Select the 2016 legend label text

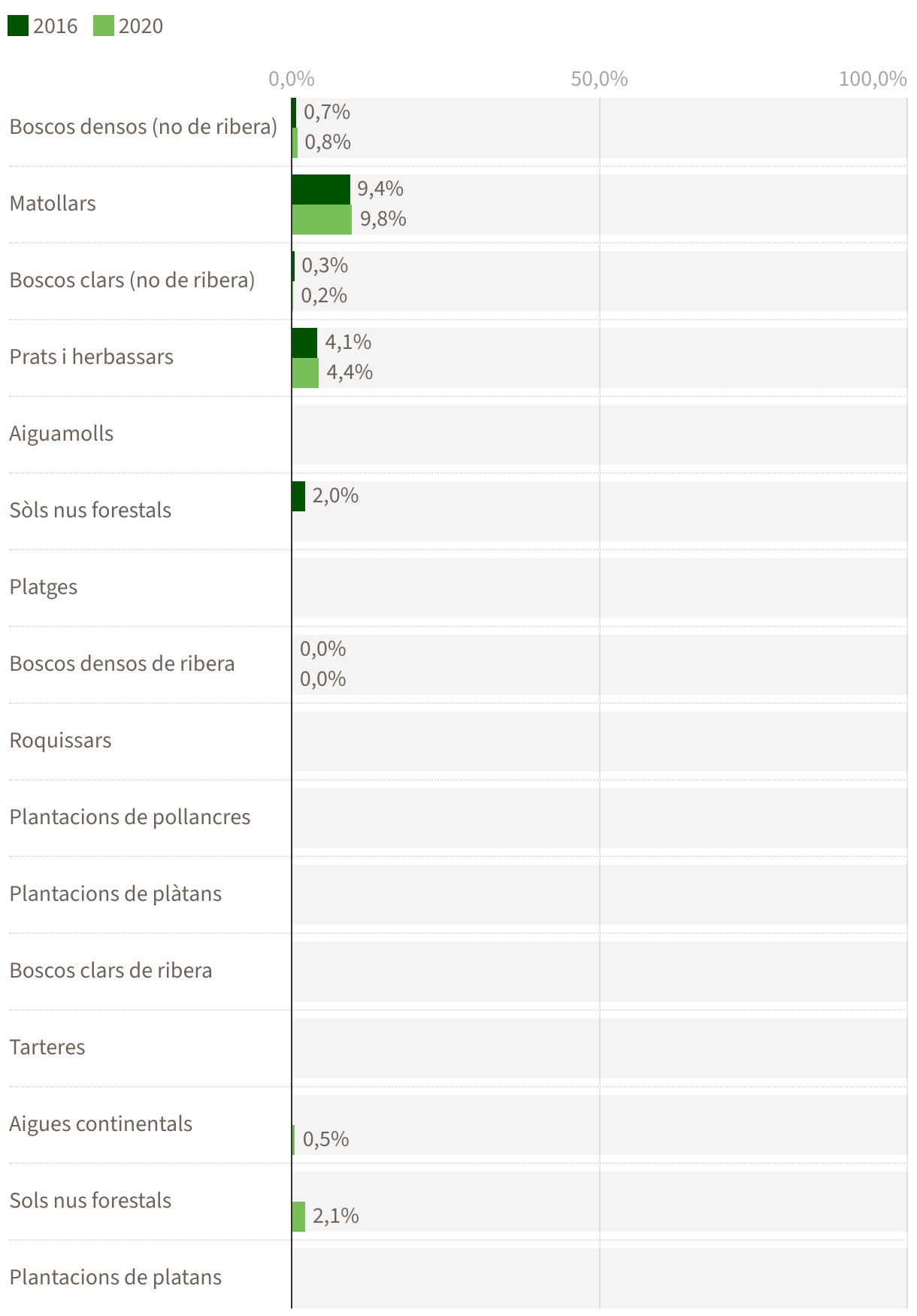pos(56,26)
